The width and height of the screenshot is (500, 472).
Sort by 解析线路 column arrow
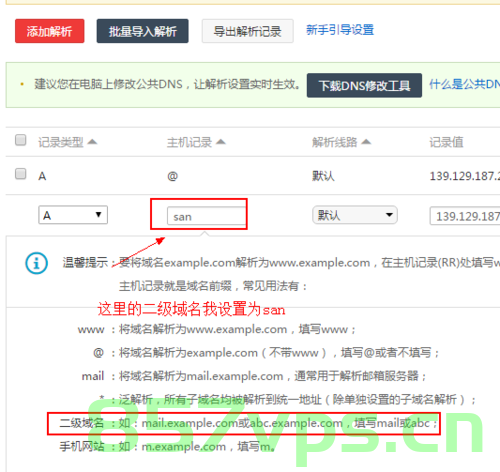point(366,142)
